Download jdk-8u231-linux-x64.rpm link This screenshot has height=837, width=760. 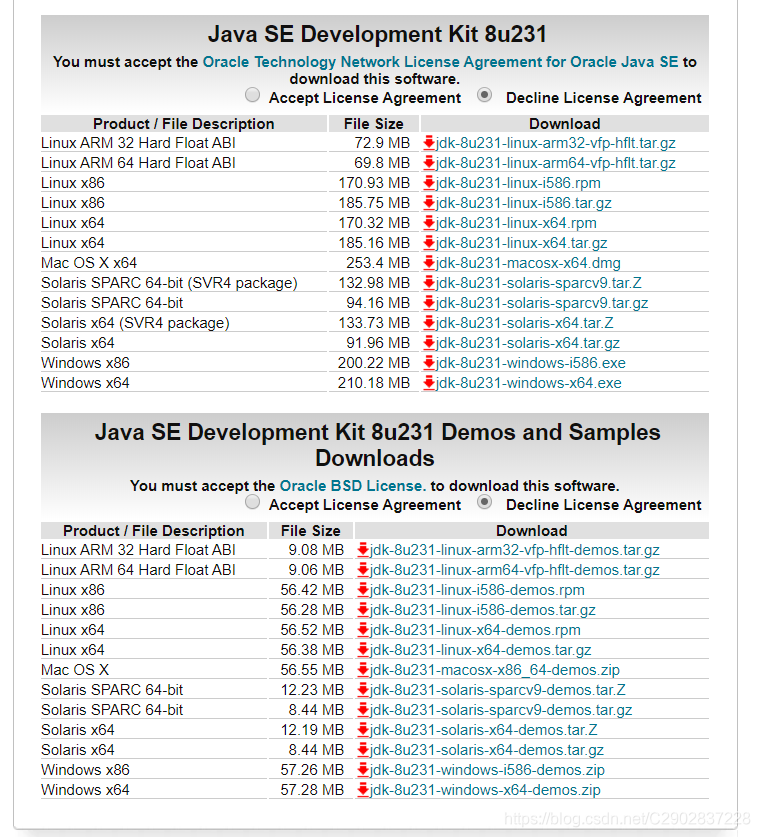[x=516, y=223]
